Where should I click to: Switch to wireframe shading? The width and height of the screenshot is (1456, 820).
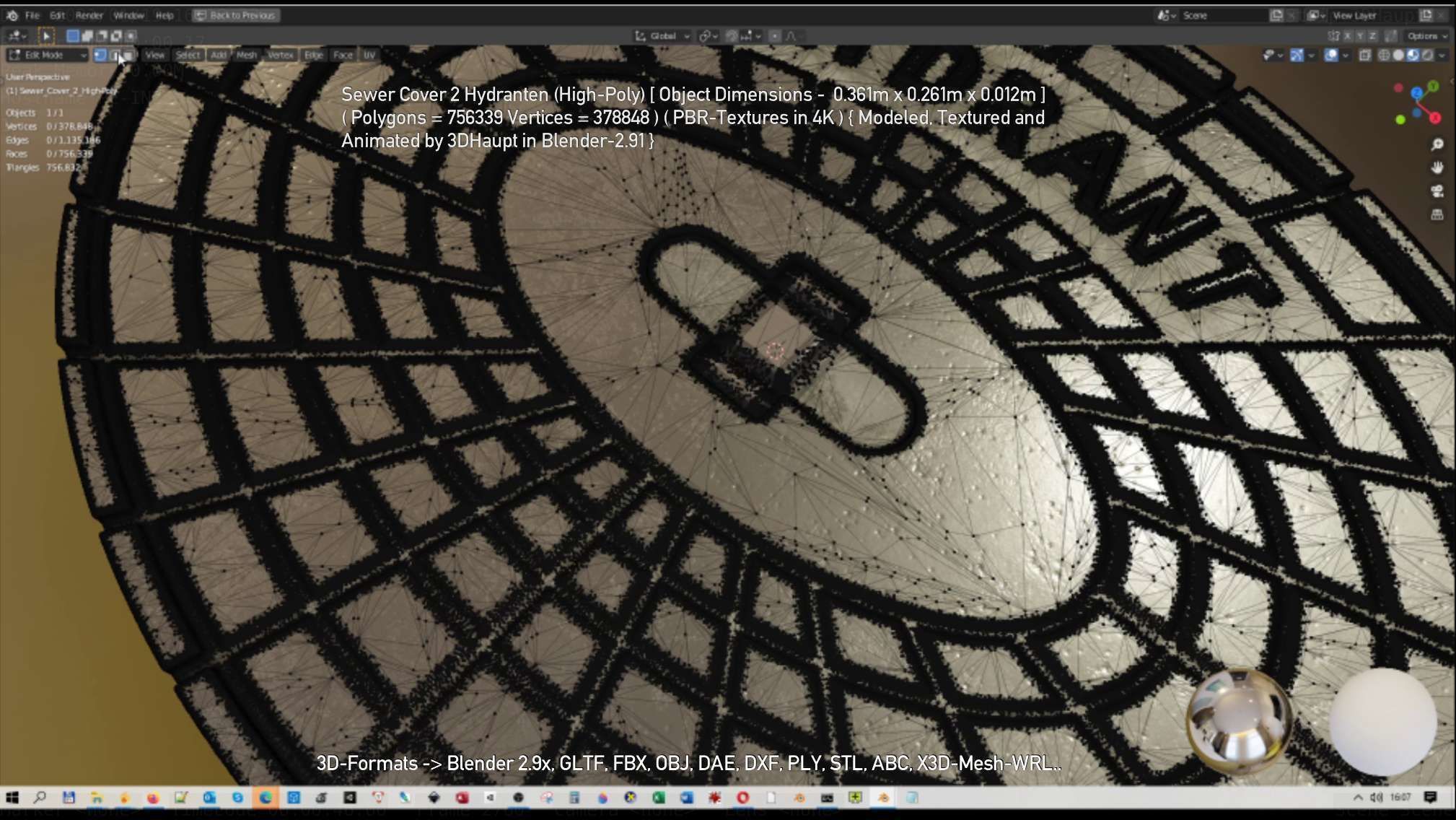1384,55
